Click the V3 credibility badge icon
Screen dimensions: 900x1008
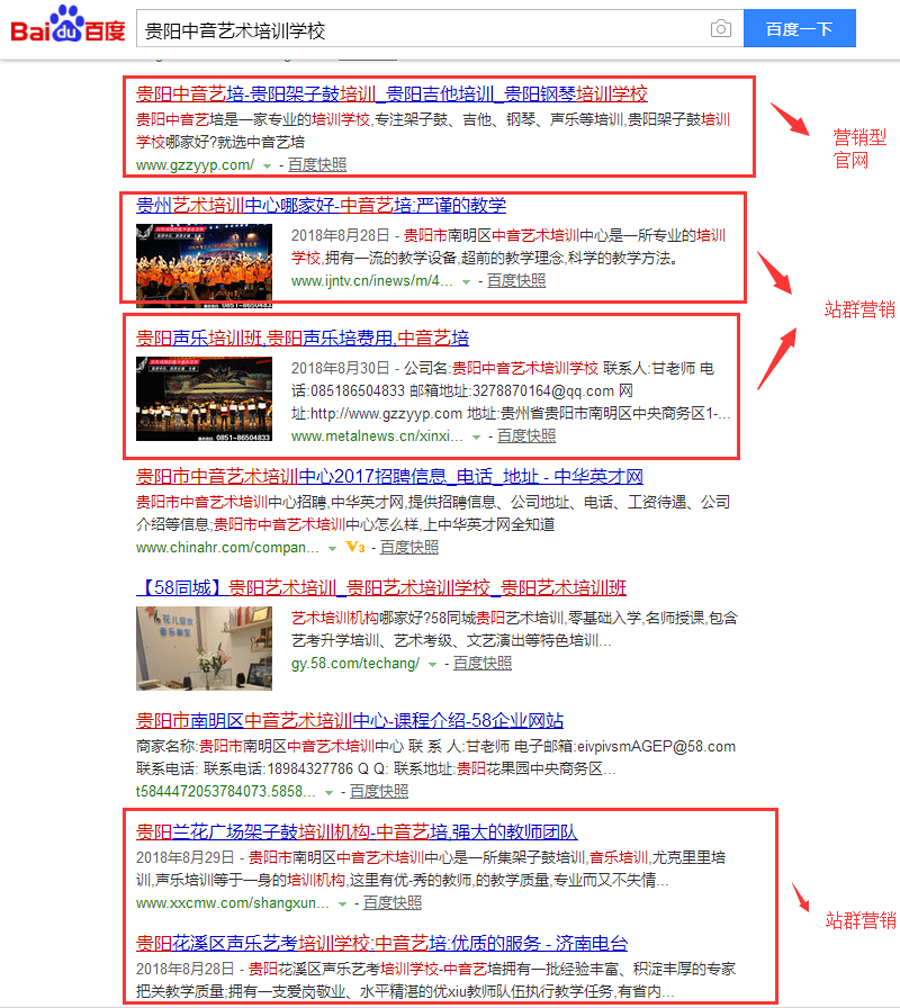click(x=356, y=547)
